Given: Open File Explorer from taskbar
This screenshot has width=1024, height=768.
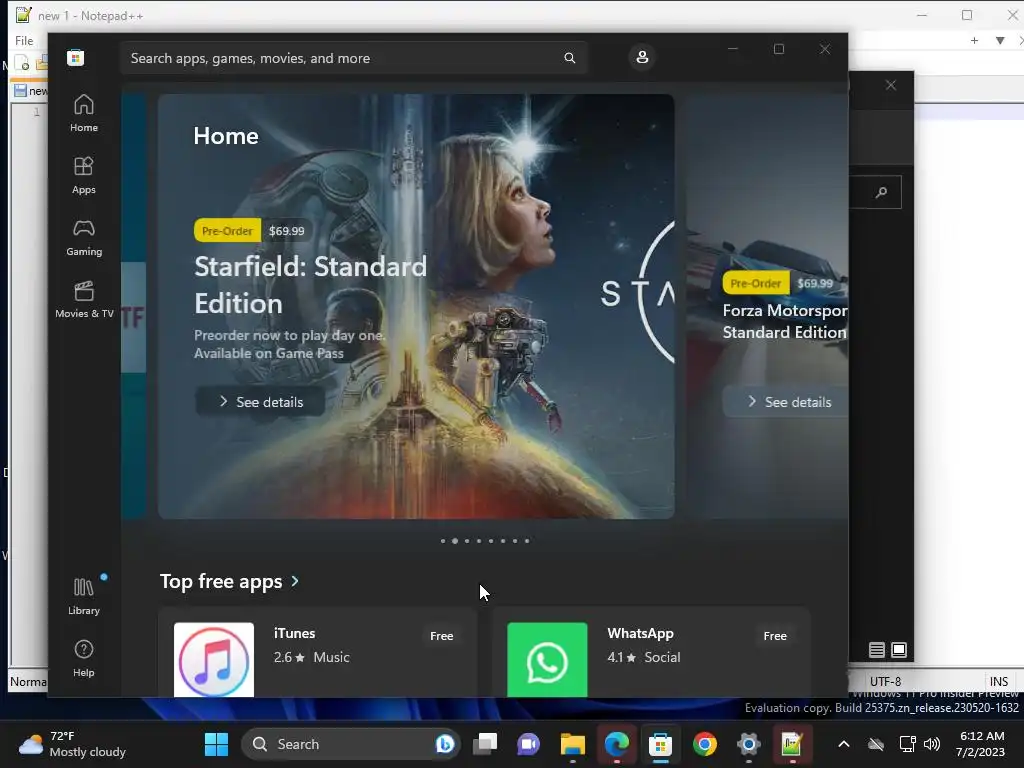Looking at the screenshot, I should pos(573,744).
